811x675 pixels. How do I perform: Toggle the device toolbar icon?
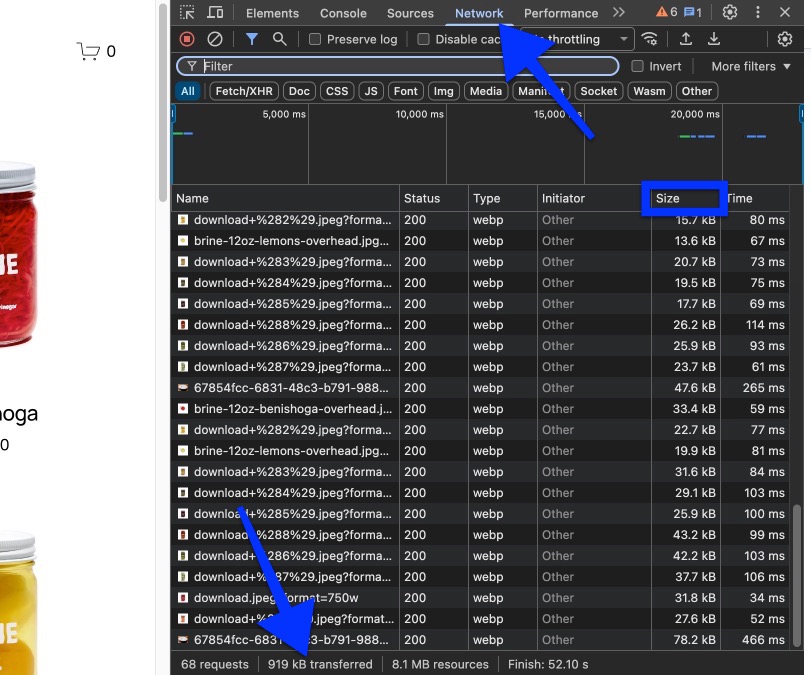click(x=215, y=13)
